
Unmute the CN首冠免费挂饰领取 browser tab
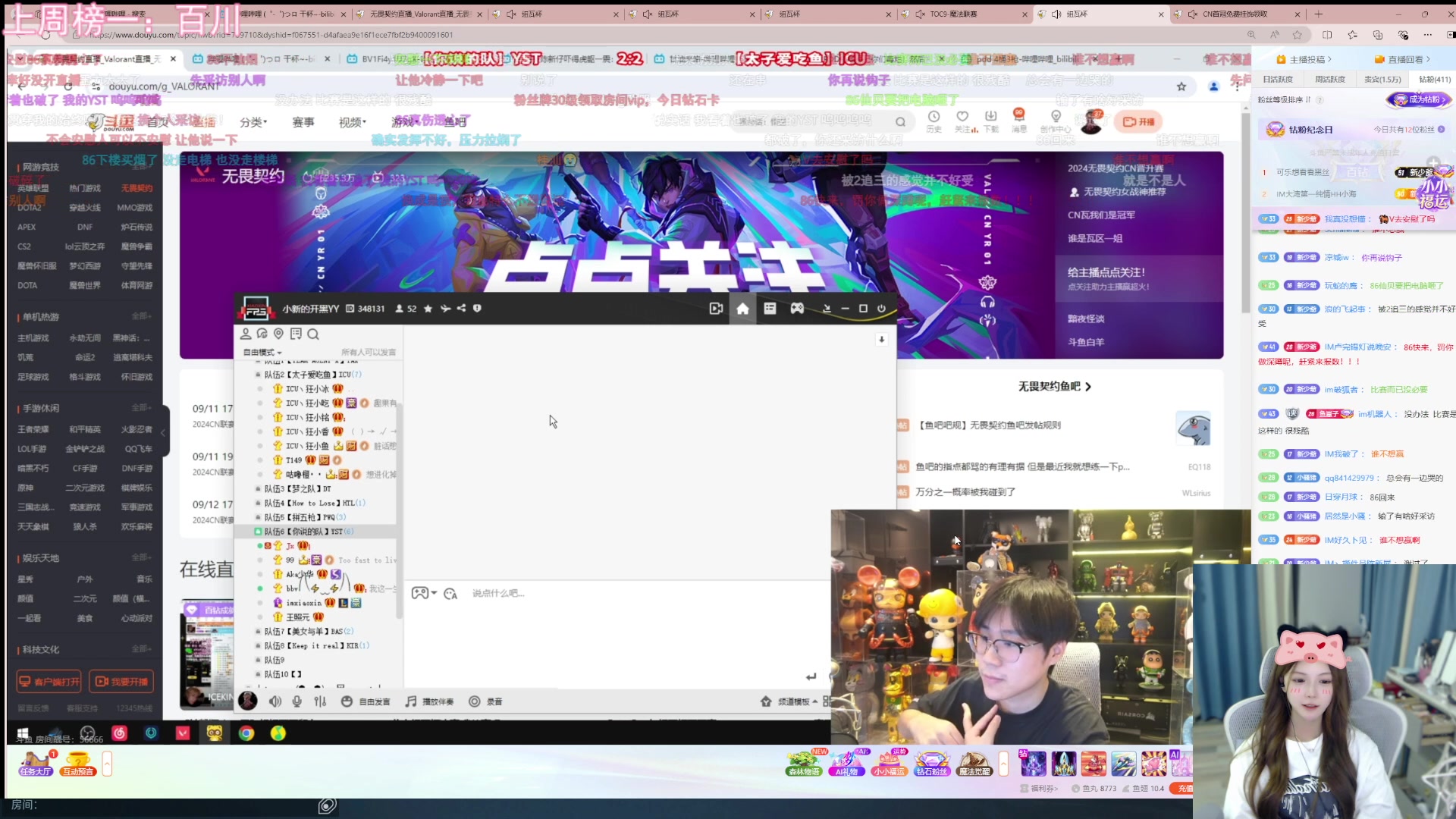[1193, 14]
